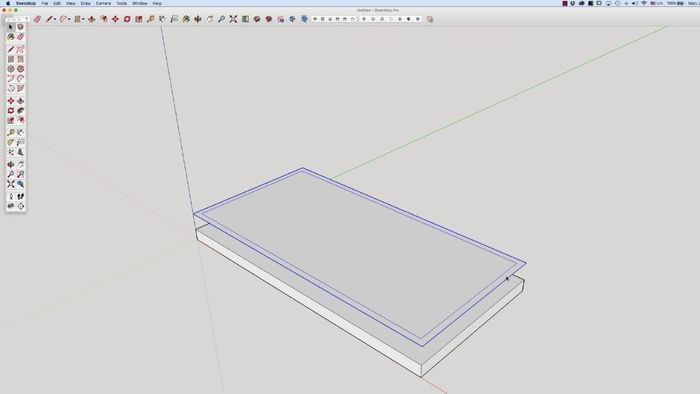Select the Text label tool in left palette
The height and width of the screenshot is (394, 700).
point(21,142)
